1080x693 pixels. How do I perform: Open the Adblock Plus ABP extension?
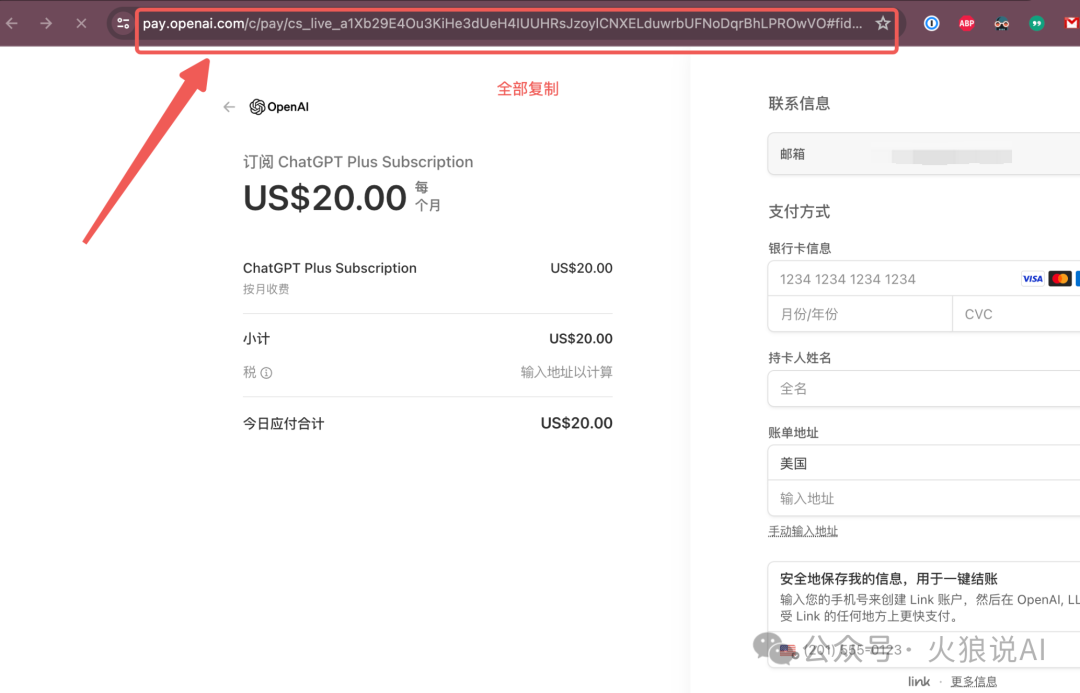[966, 23]
